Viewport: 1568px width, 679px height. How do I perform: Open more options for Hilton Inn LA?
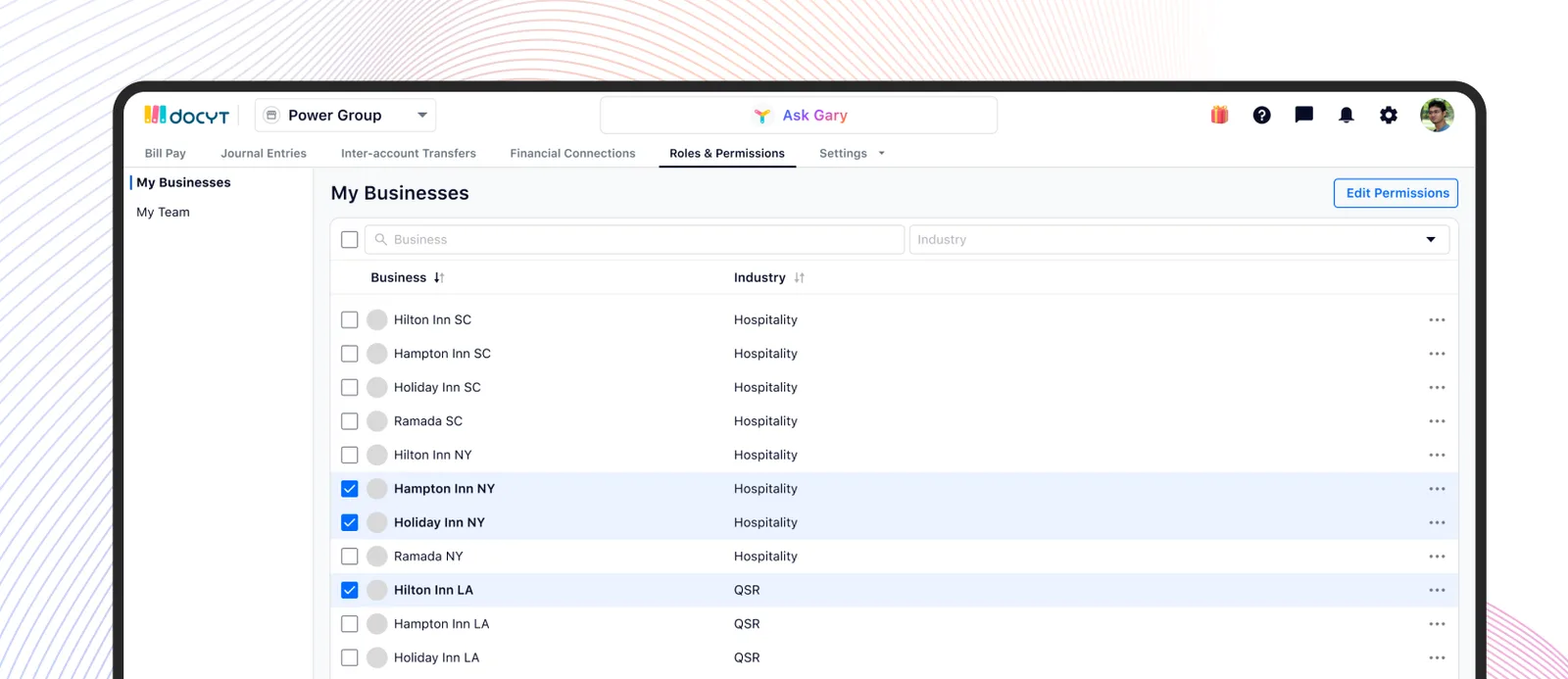click(x=1437, y=591)
